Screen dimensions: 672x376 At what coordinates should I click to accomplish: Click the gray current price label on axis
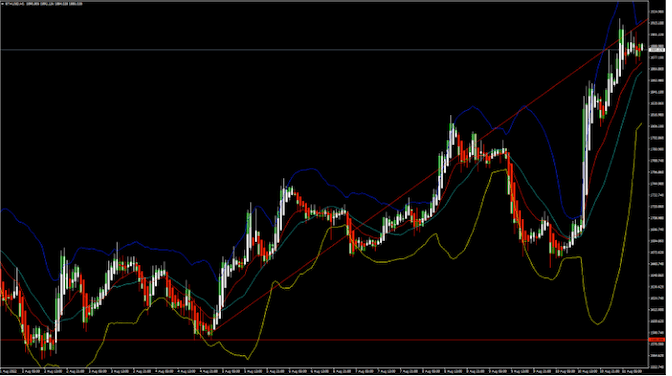click(x=657, y=50)
